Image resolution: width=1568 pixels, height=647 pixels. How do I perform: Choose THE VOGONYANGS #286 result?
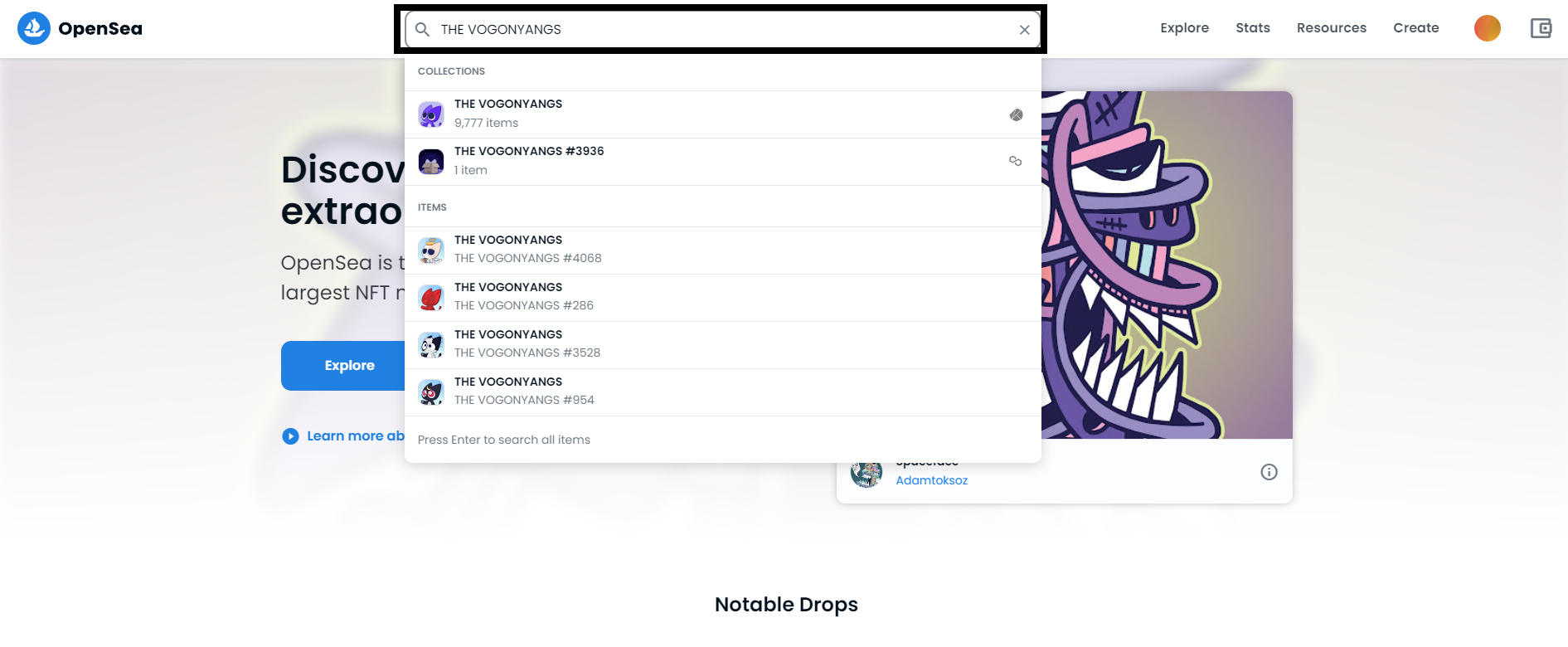(723, 298)
